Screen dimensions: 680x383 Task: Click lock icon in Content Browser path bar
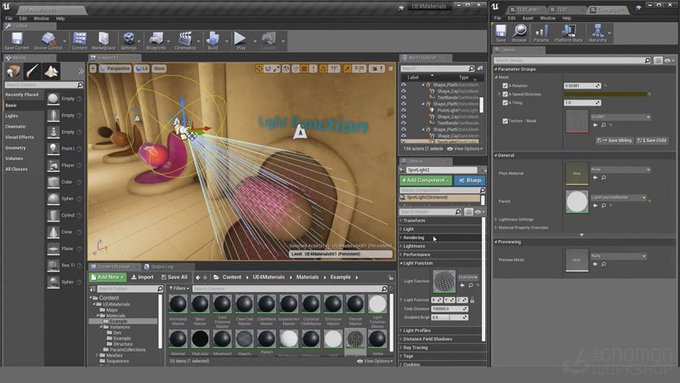[391, 278]
